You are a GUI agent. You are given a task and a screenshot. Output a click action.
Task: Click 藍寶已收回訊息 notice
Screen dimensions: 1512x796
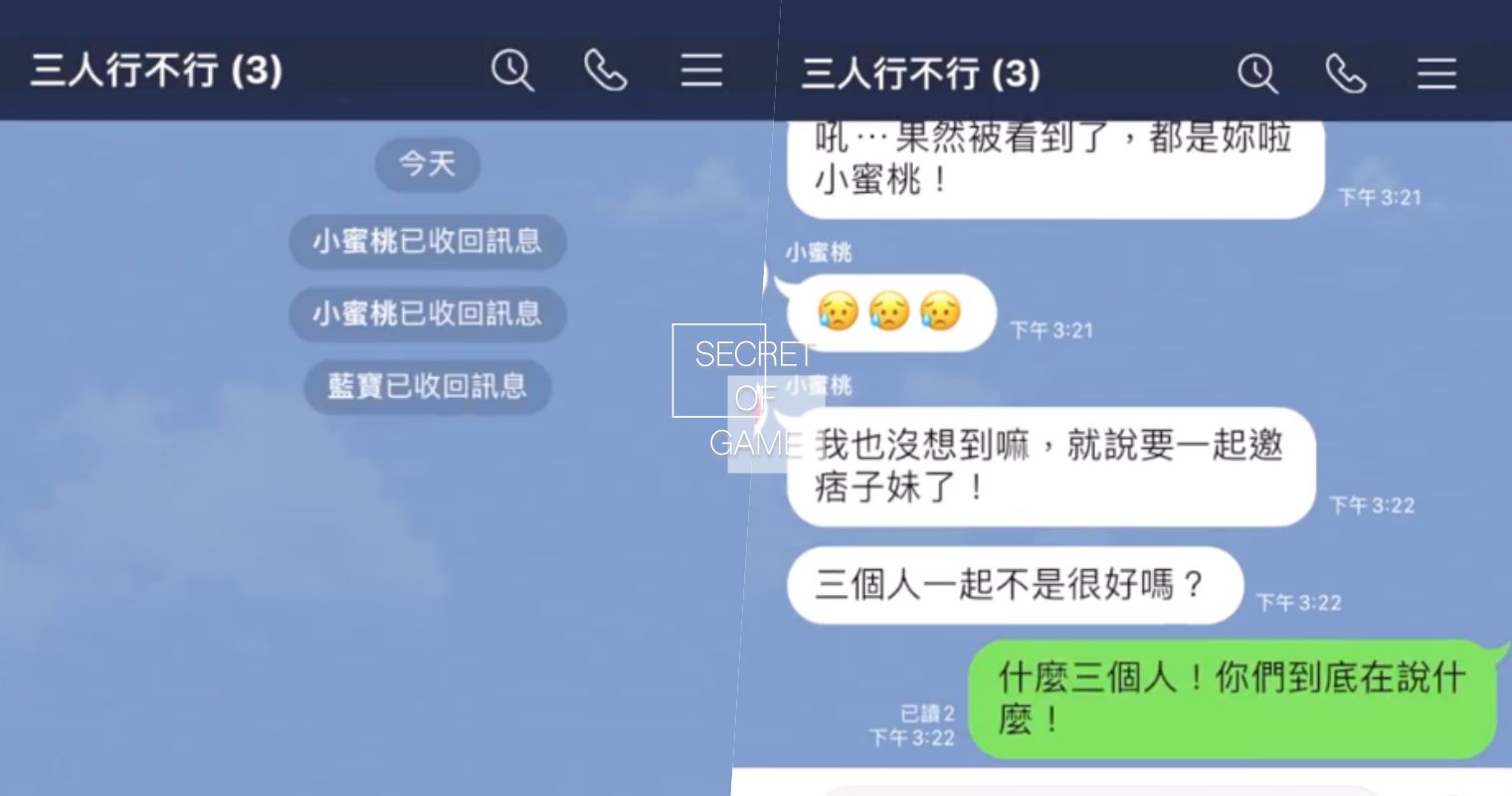(x=428, y=387)
